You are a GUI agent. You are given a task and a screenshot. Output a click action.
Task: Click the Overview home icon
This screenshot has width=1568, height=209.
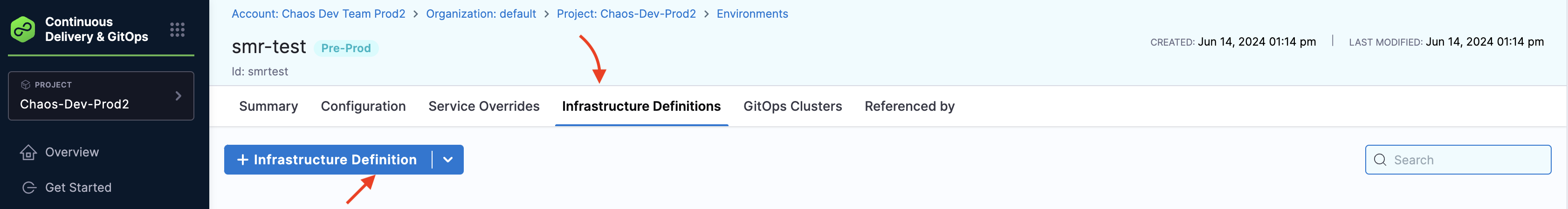coord(28,153)
